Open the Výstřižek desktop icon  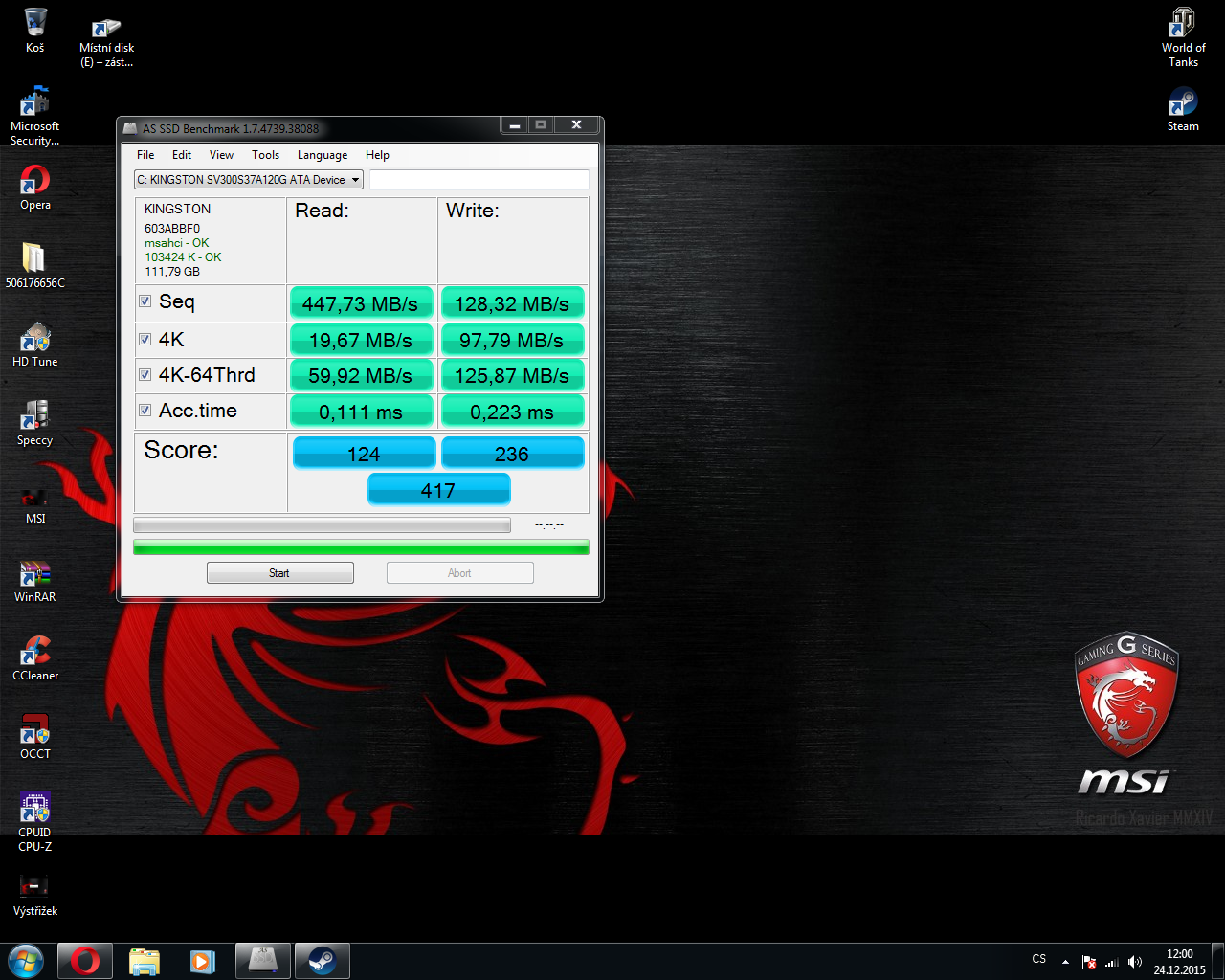tap(35, 895)
